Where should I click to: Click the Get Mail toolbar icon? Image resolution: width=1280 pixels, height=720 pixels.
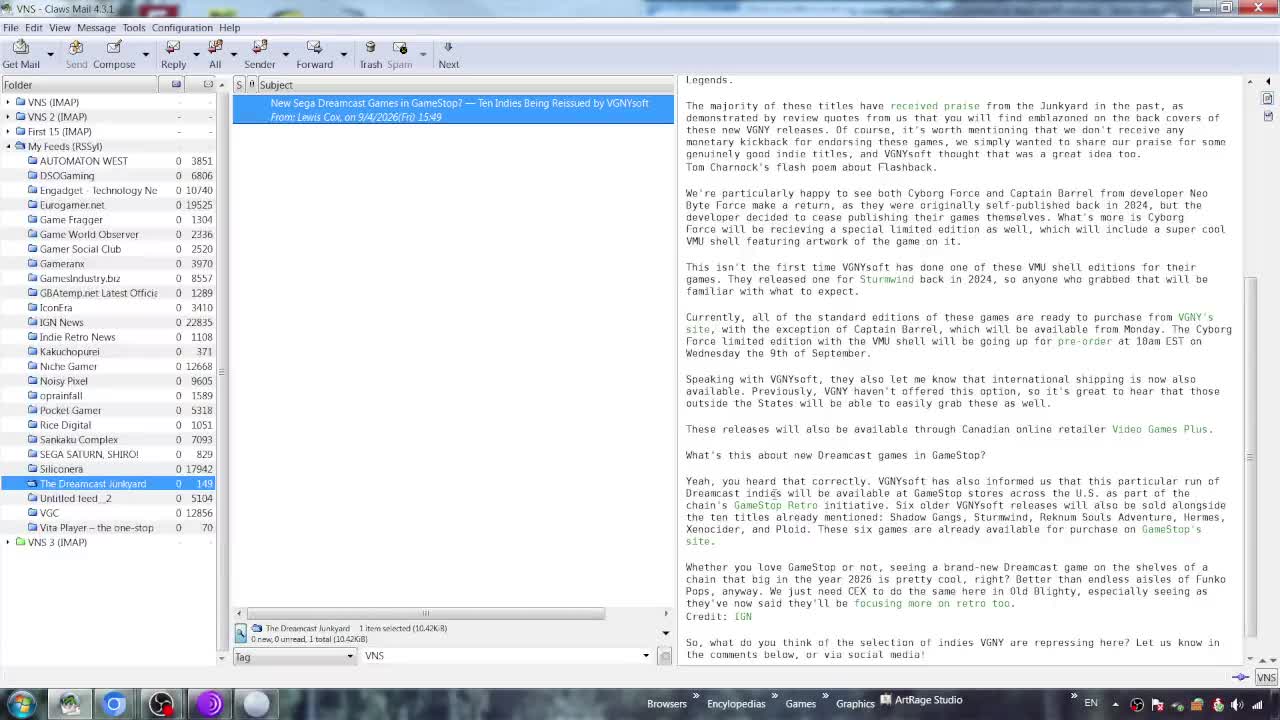[21, 48]
